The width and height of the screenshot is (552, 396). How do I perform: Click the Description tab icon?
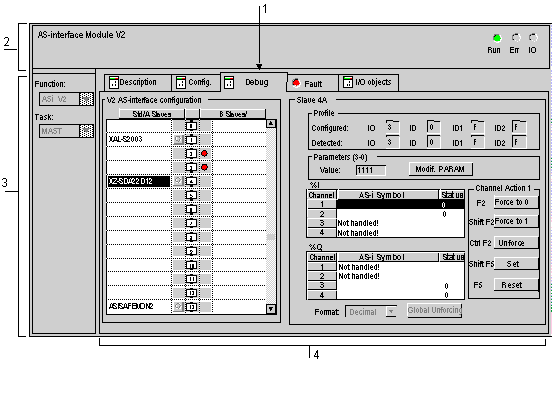click(x=113, y=82)
